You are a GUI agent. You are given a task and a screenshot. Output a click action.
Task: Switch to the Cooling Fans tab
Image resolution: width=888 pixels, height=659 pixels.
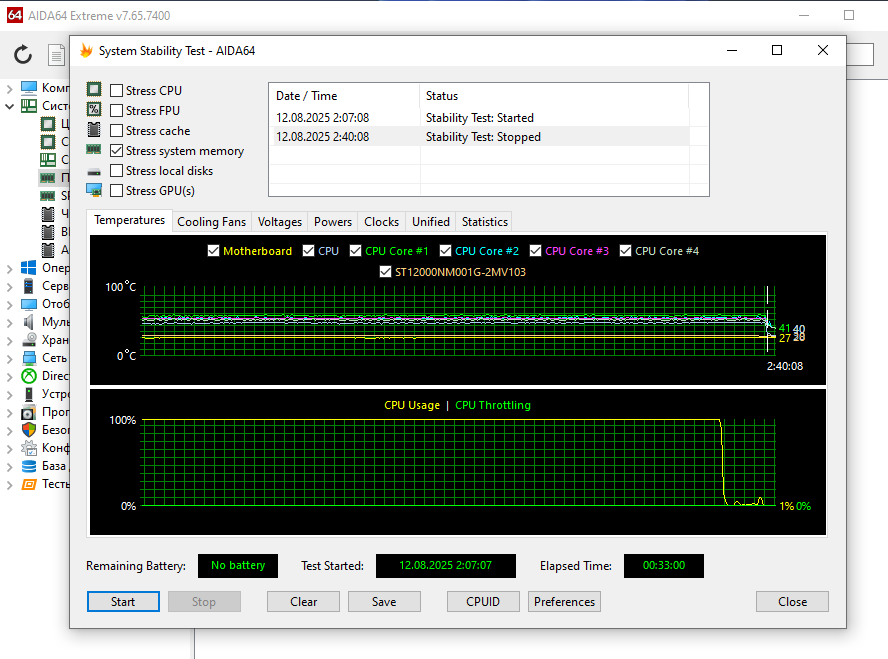211,222
